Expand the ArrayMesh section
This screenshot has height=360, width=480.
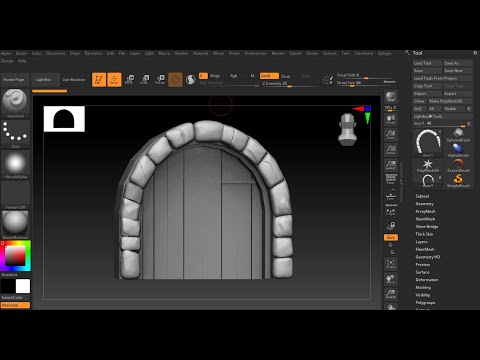tap(425, 211)
